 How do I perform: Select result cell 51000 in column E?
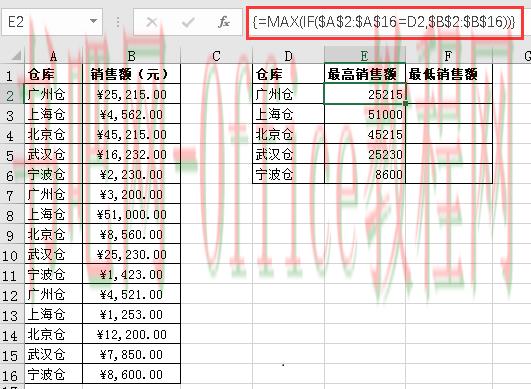[x=365, y=114]
